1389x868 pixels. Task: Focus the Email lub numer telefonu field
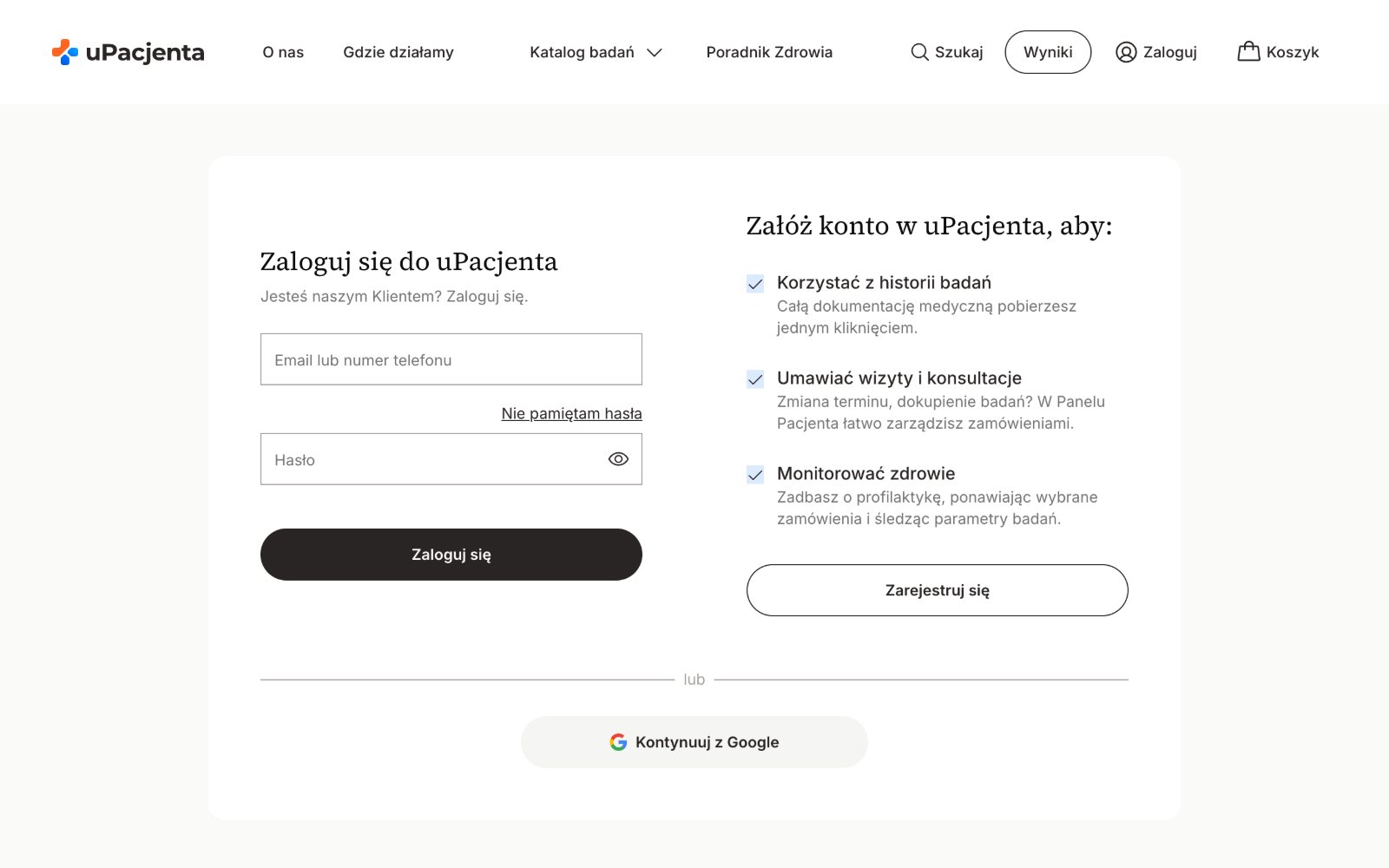click(x=451, y=359)
